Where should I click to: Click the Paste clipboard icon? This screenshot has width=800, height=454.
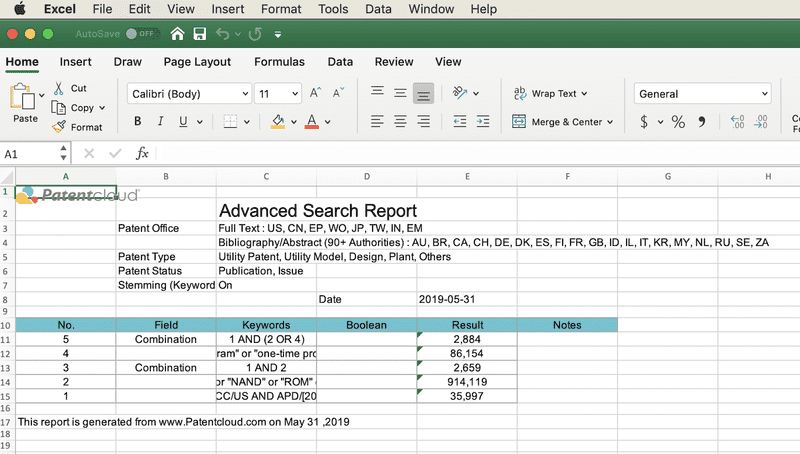(x=22, y=96)
